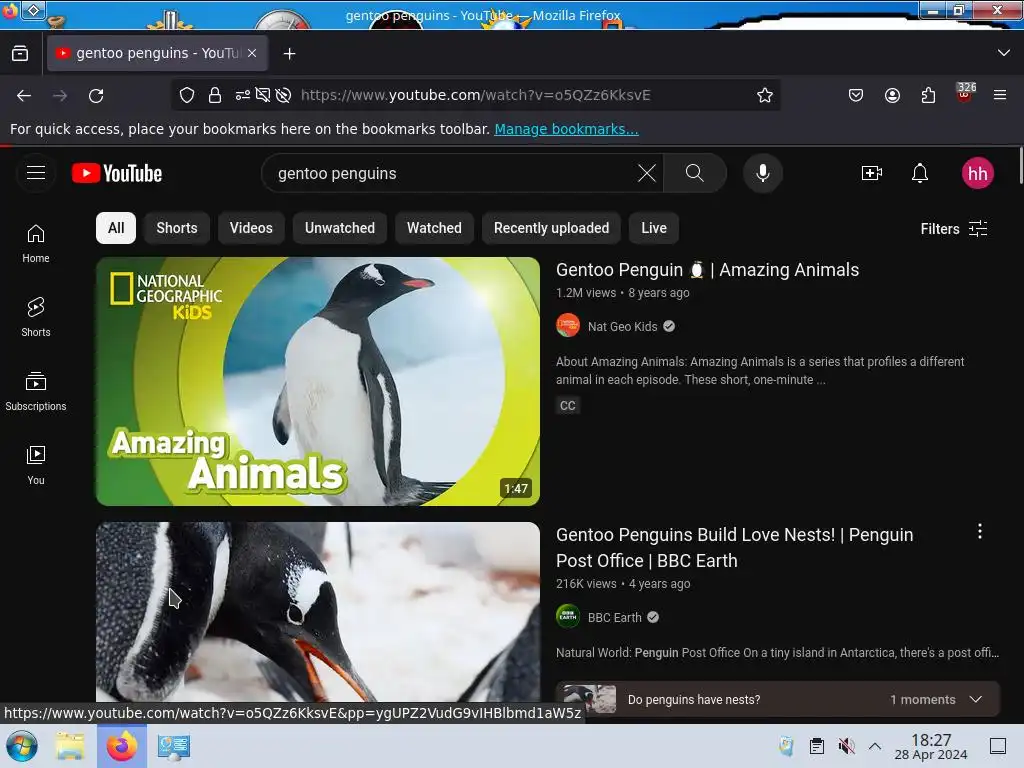Close the gentoo penguins tab
Screen dimensions: 1024x768
(252, 53)
